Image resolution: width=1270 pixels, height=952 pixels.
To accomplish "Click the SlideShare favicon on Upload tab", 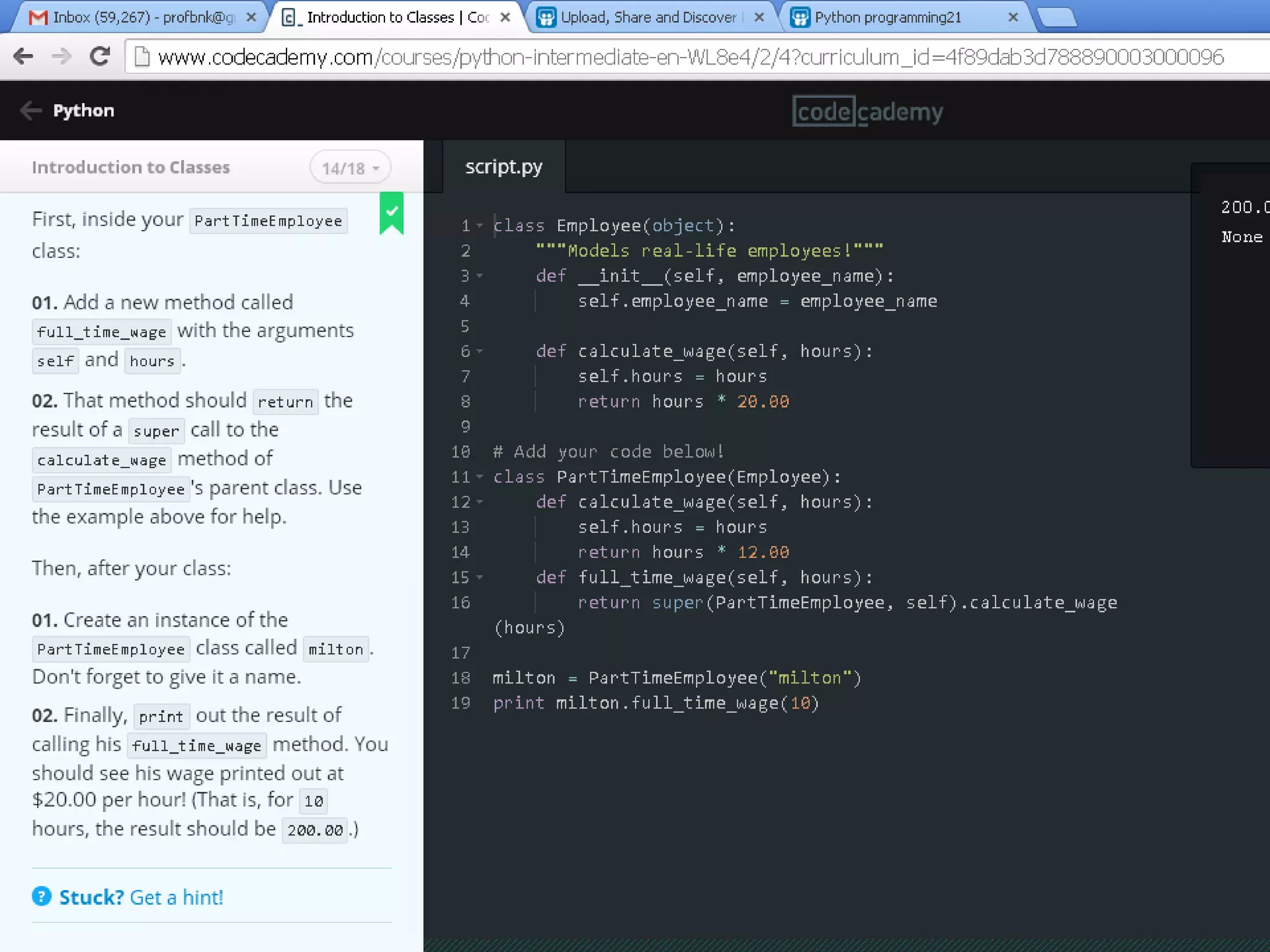I will 546,17.
